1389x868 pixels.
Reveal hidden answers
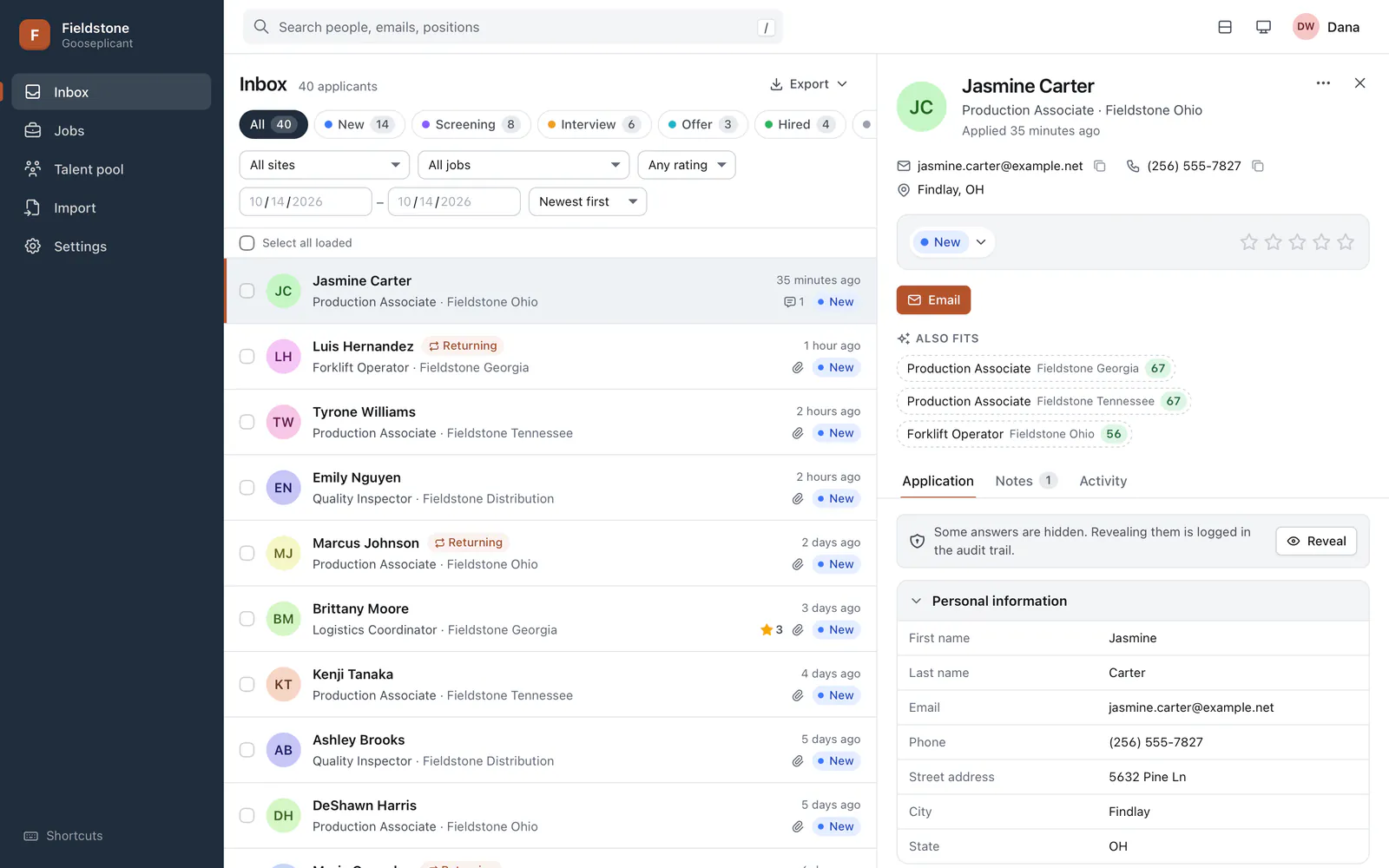[1316, 542]
